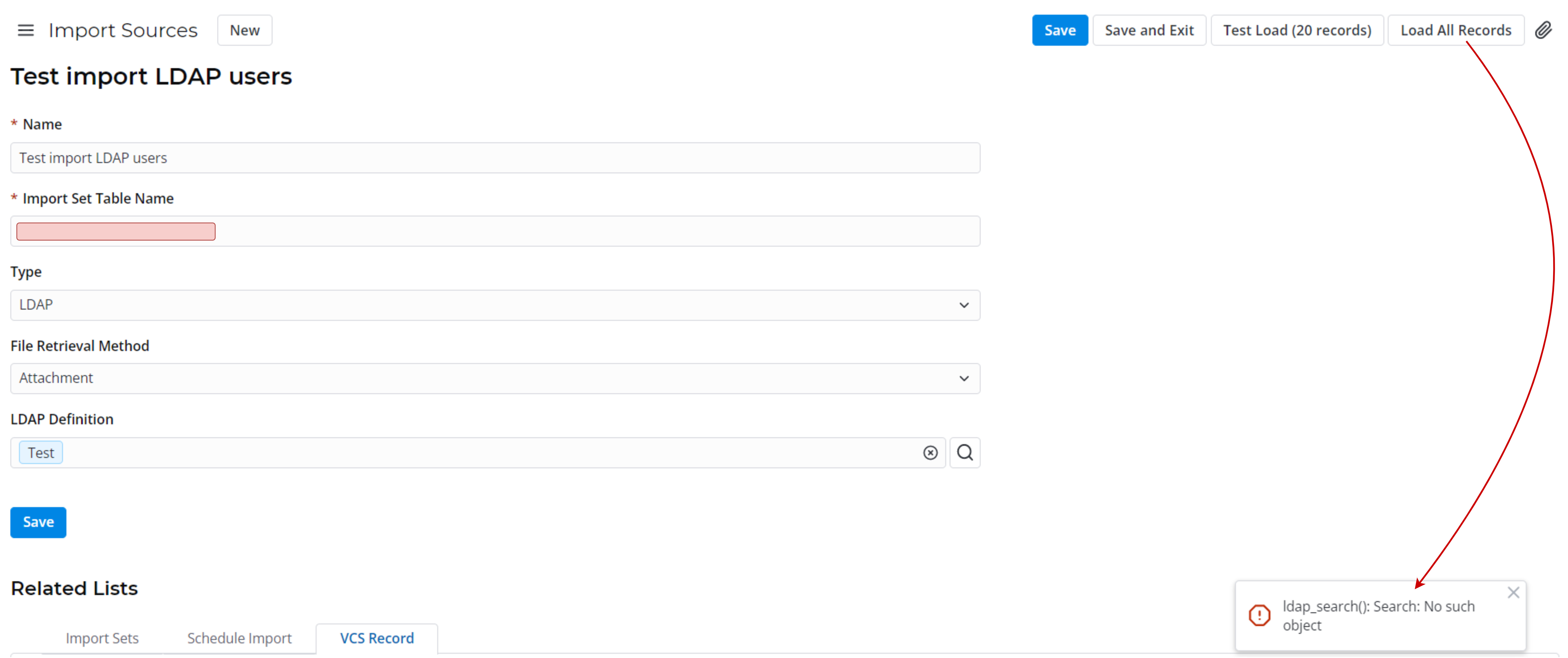
Task: Click Save and Exit
Action: click(x=1149, y=30)
